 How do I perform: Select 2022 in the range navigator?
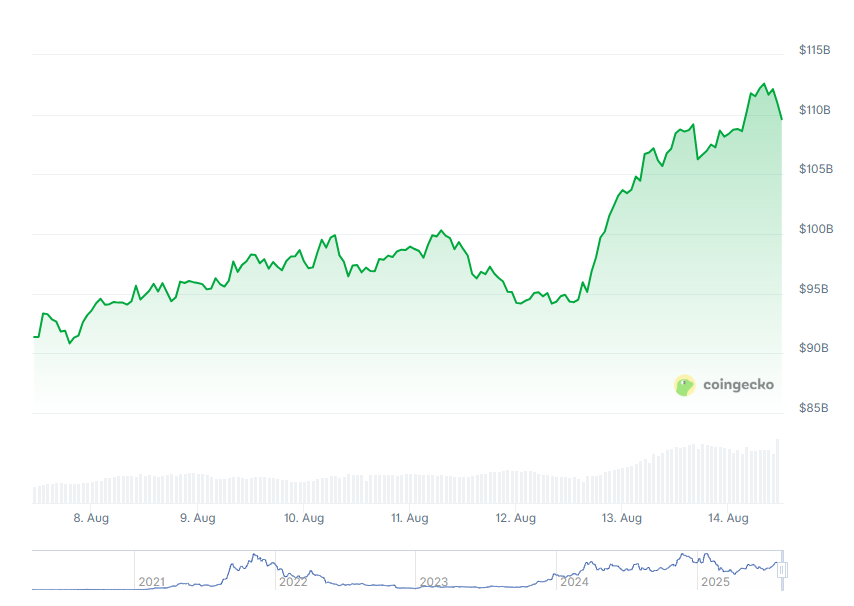[293, 582]
